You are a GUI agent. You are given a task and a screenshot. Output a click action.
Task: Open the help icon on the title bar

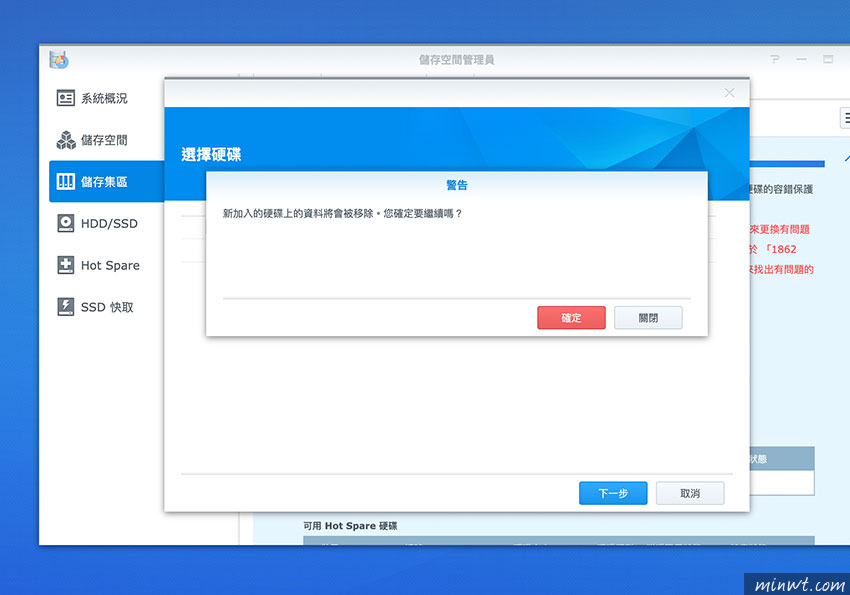click(x=774, y=59)
